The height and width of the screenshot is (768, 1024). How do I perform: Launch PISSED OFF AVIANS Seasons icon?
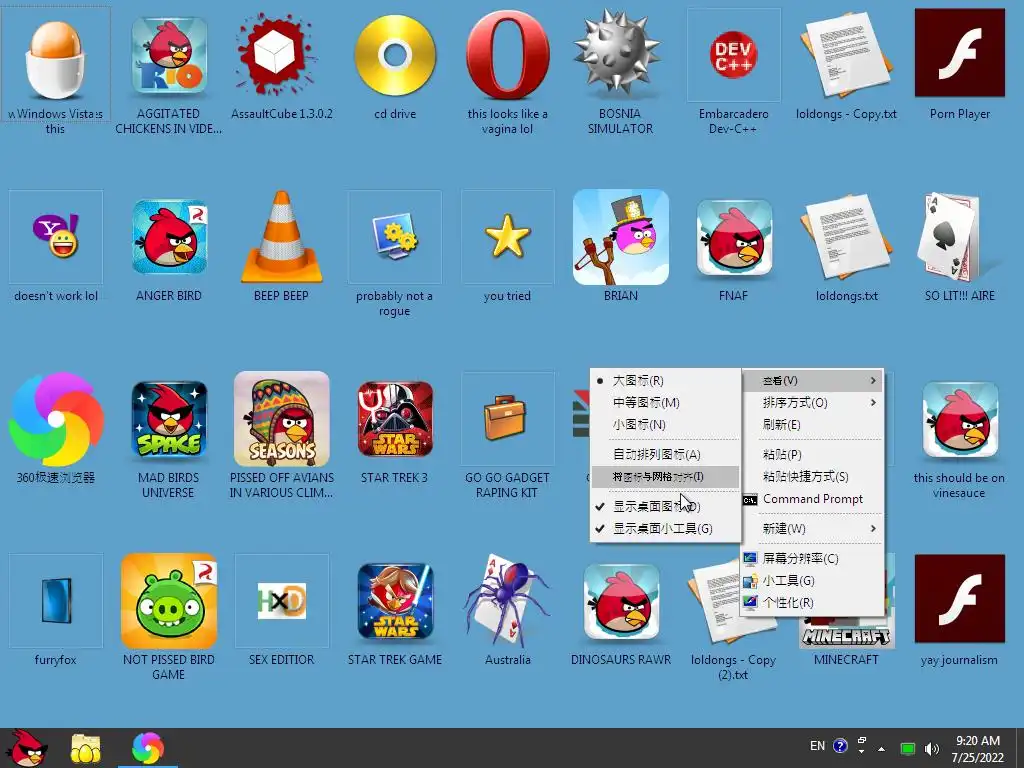point(281,419)
